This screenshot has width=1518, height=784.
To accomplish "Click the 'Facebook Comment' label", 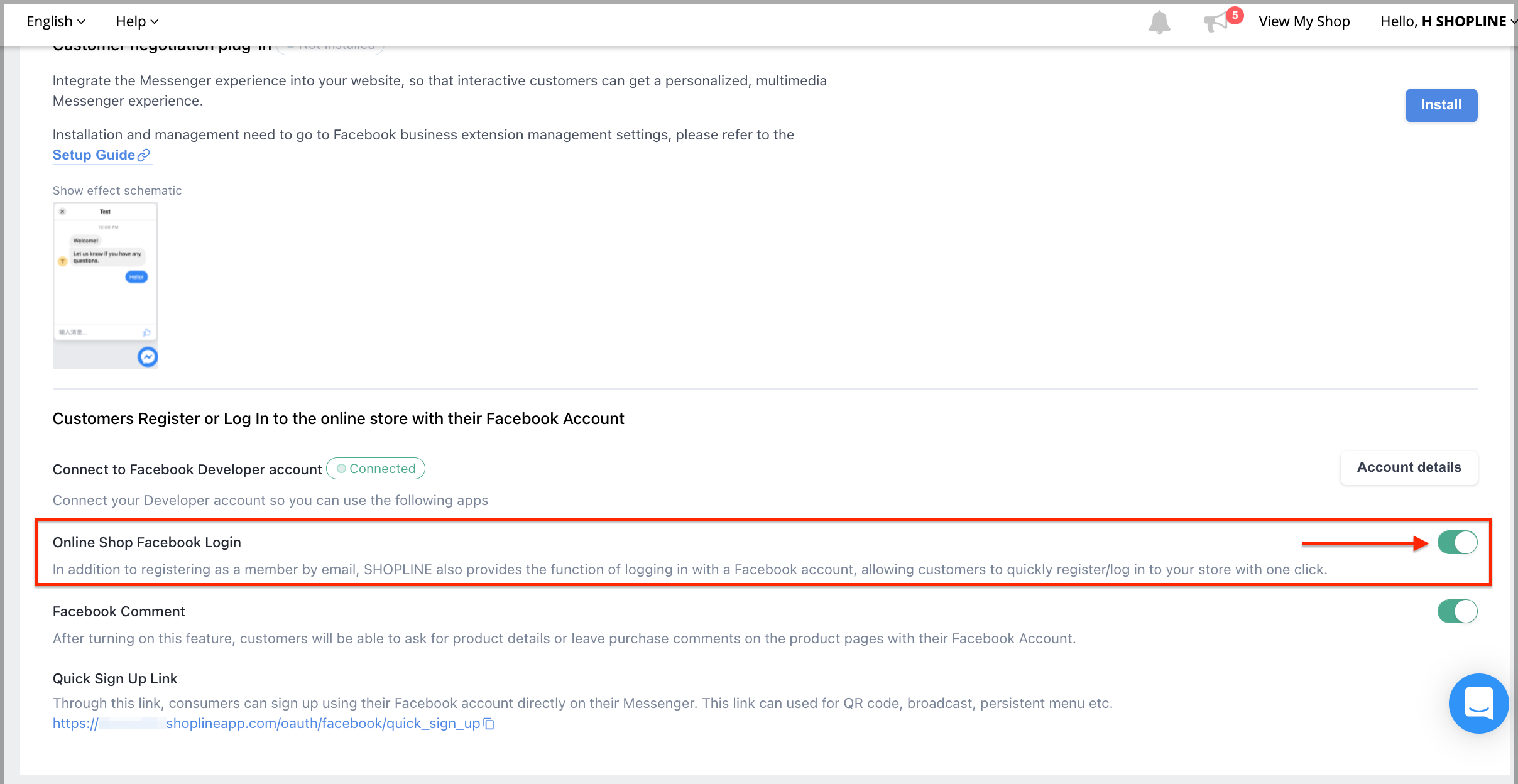I will click(119, 611).
